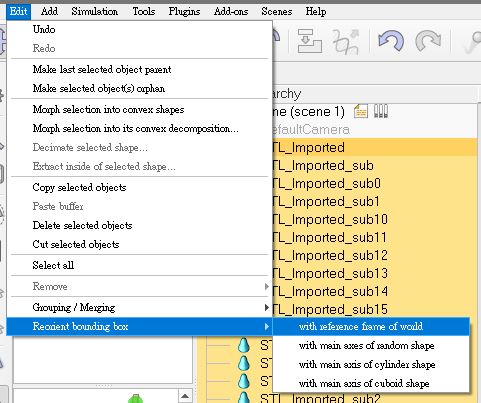Screen dimensions: 481x403
Task: Click the redo arrow toolbar icon
Action: (x=428, y=40)
